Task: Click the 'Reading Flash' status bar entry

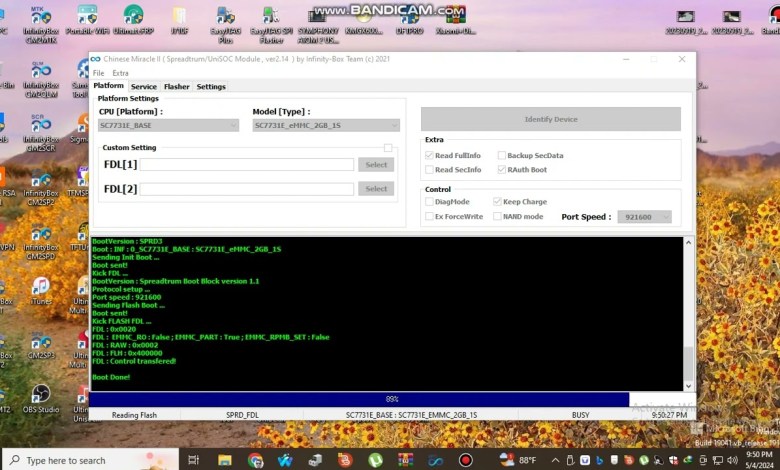Action: click(x=134, y=415)
